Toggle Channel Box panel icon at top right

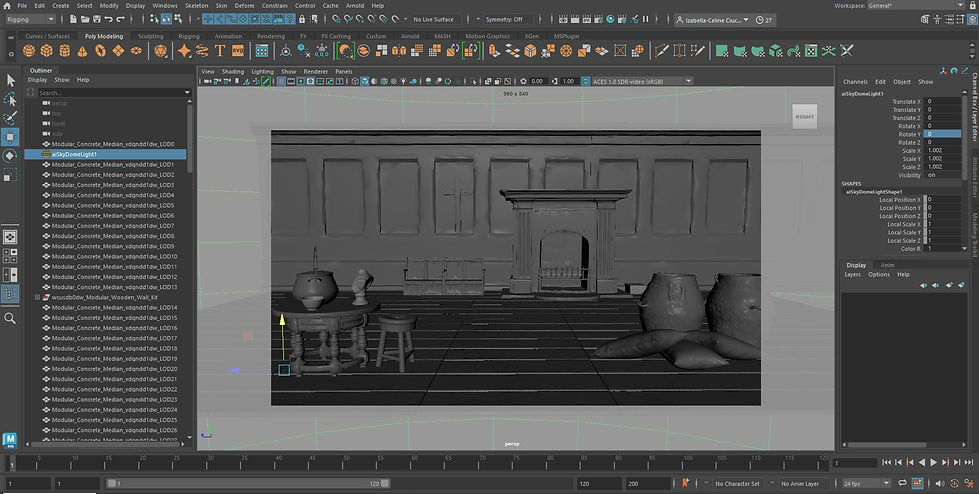pyautogui.click(x=973, y=19)
